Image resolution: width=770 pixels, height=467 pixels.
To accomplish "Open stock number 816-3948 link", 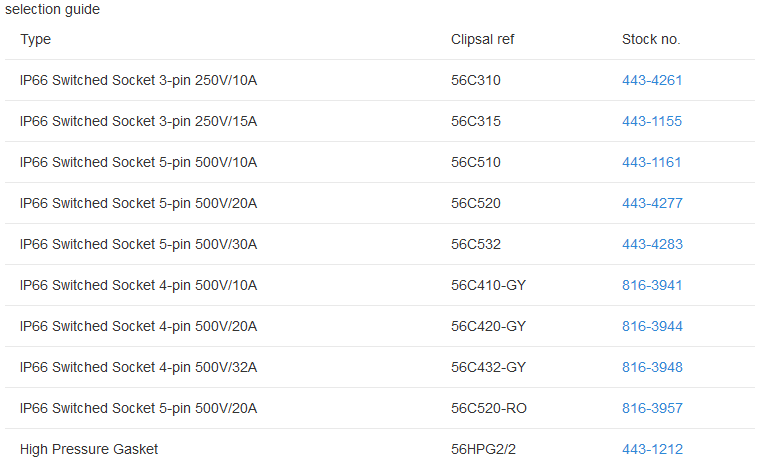I will (652, 367).
